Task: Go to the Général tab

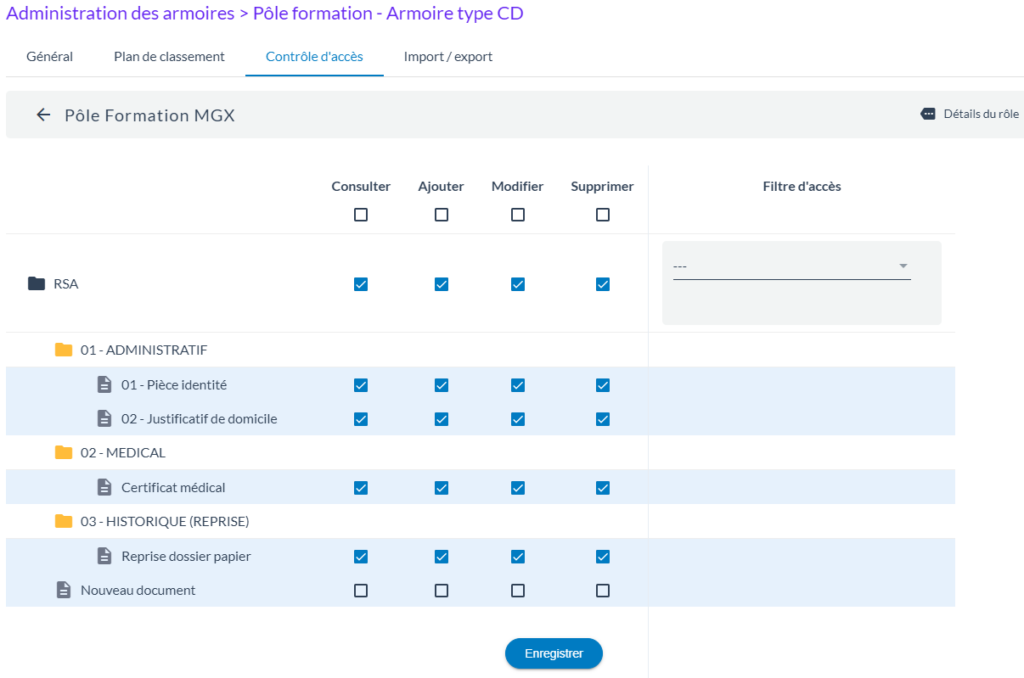Action: [49, 57]
